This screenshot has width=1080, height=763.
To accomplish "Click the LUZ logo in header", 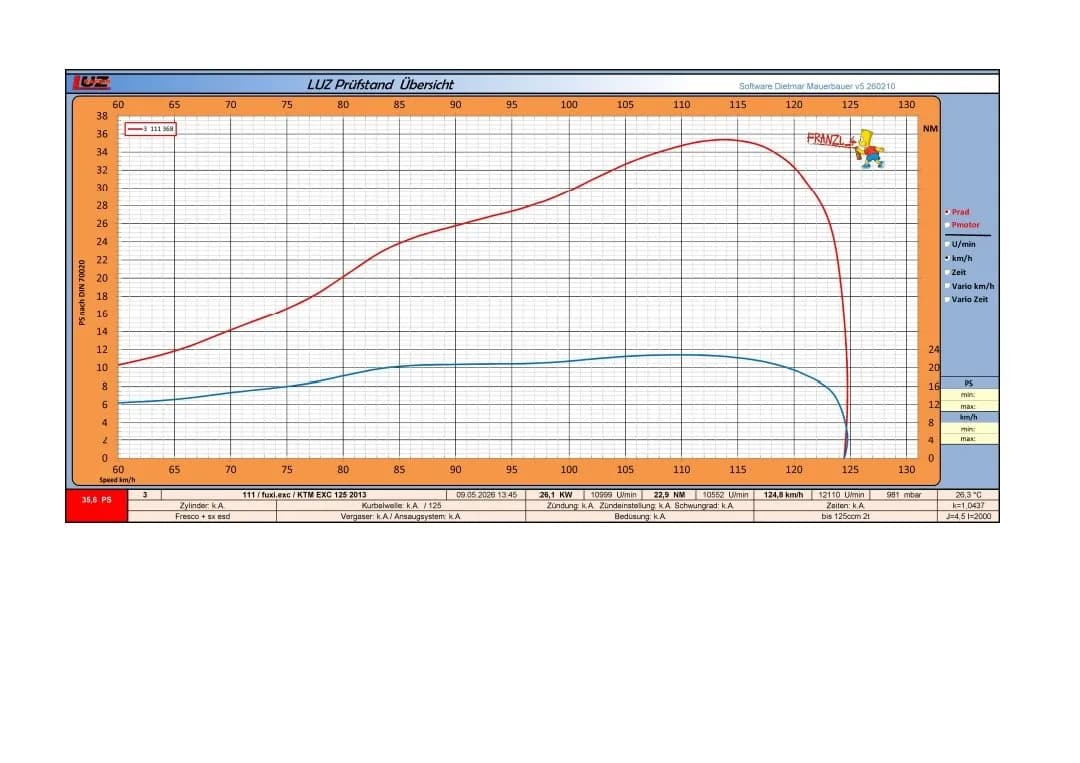I will coord(92,83).
